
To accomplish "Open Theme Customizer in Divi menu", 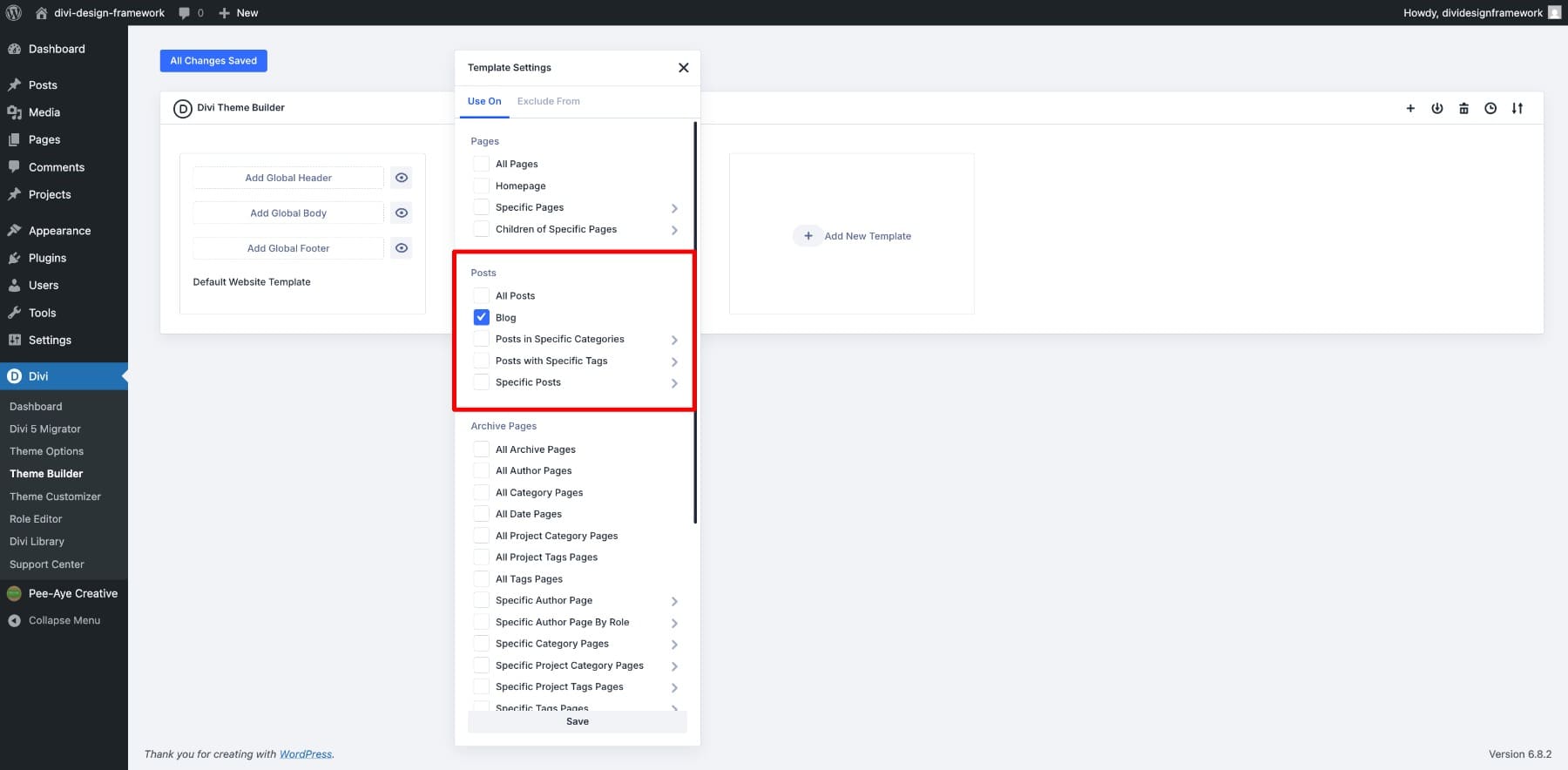I will (55, 496).
